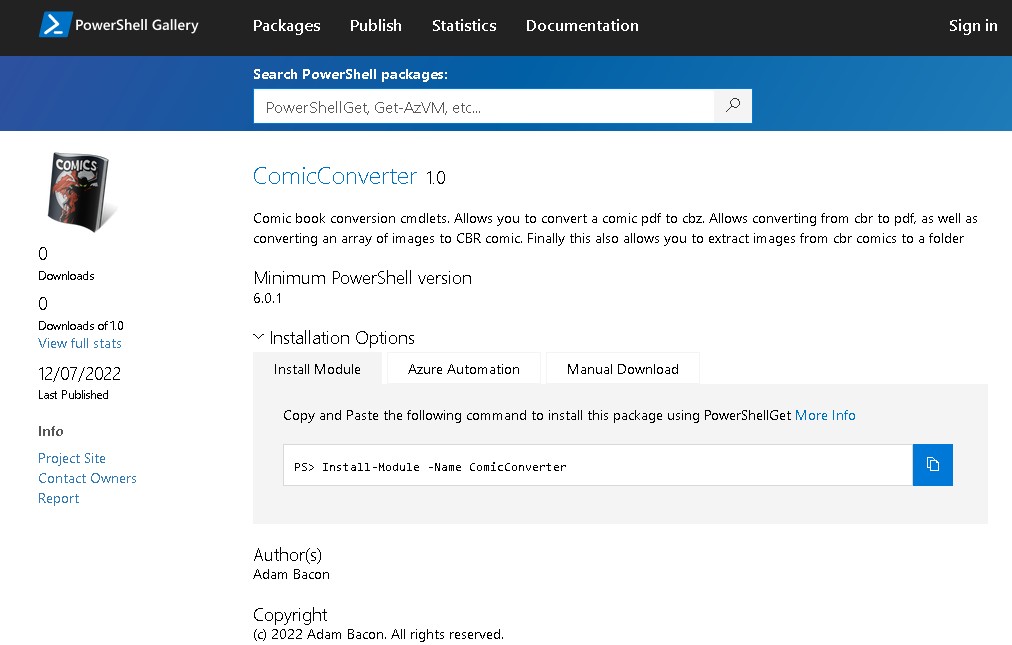Open Documentation from the top navigation
Viewport: 1012px width, 645px height.
pyautogui.click(x=582, y=26)
